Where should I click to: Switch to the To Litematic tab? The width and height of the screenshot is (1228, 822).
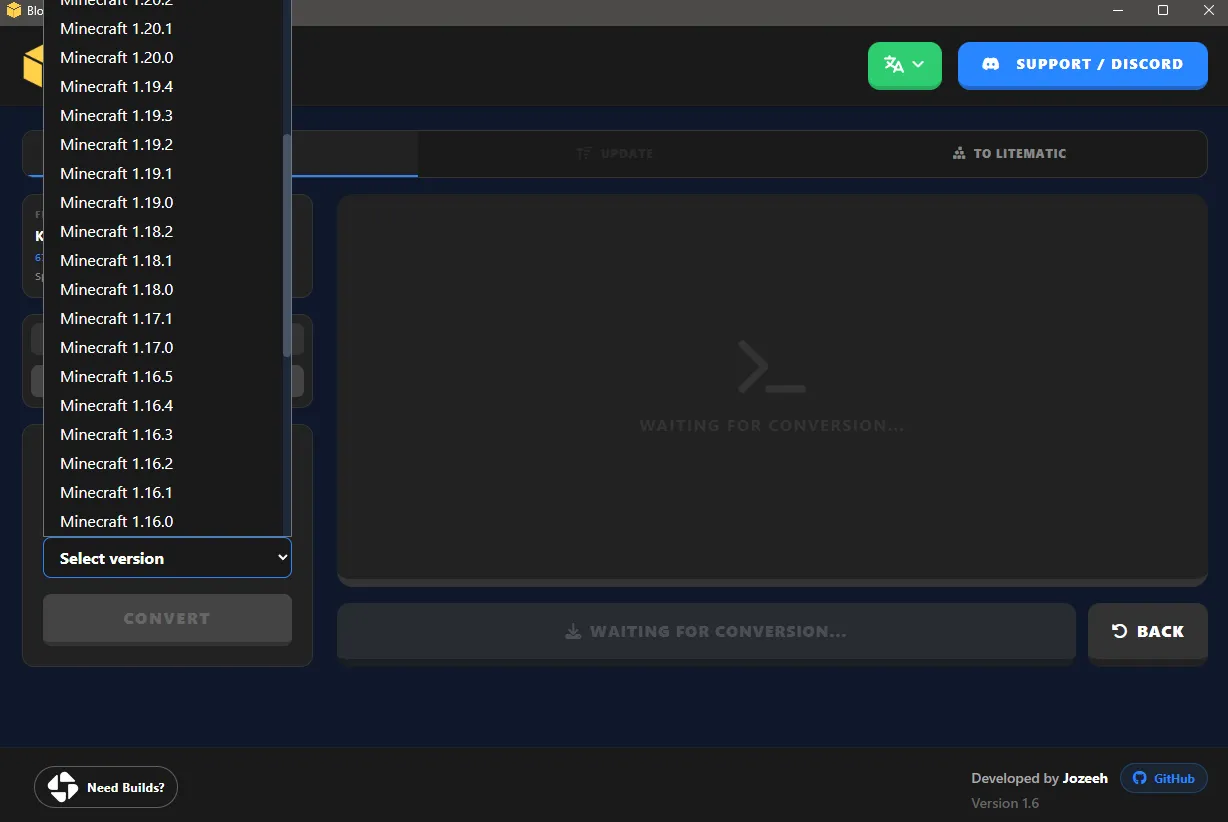[1009, 154]
